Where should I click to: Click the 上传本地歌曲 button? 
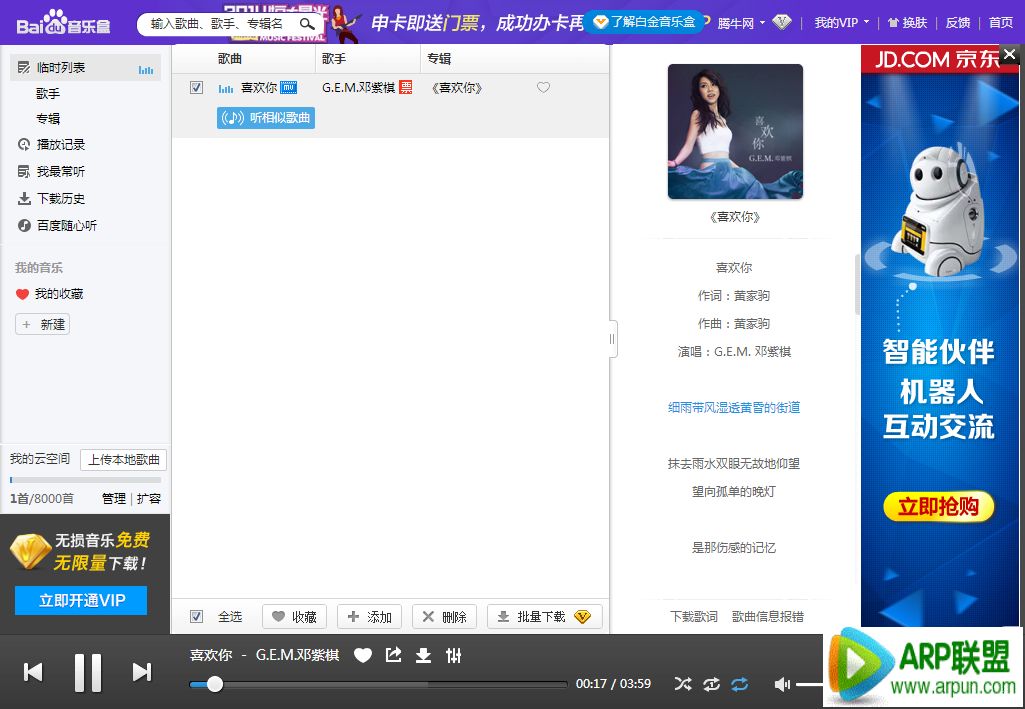pyautogui.click(x=123, y=460)
